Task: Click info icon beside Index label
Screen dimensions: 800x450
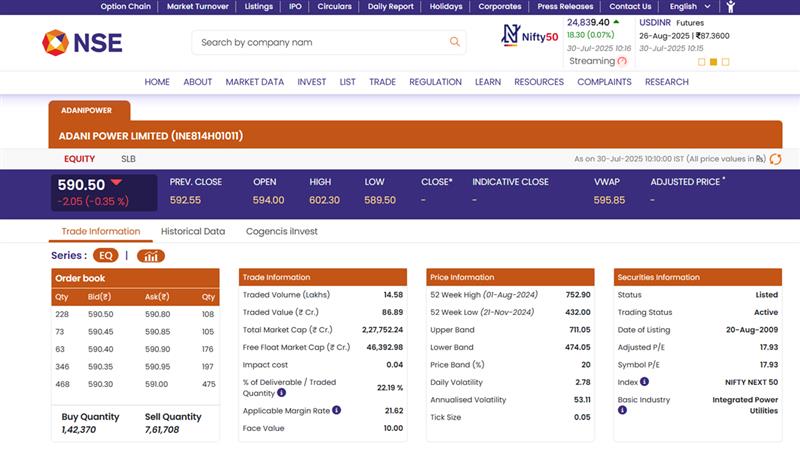Action: [x=644, y=381]
